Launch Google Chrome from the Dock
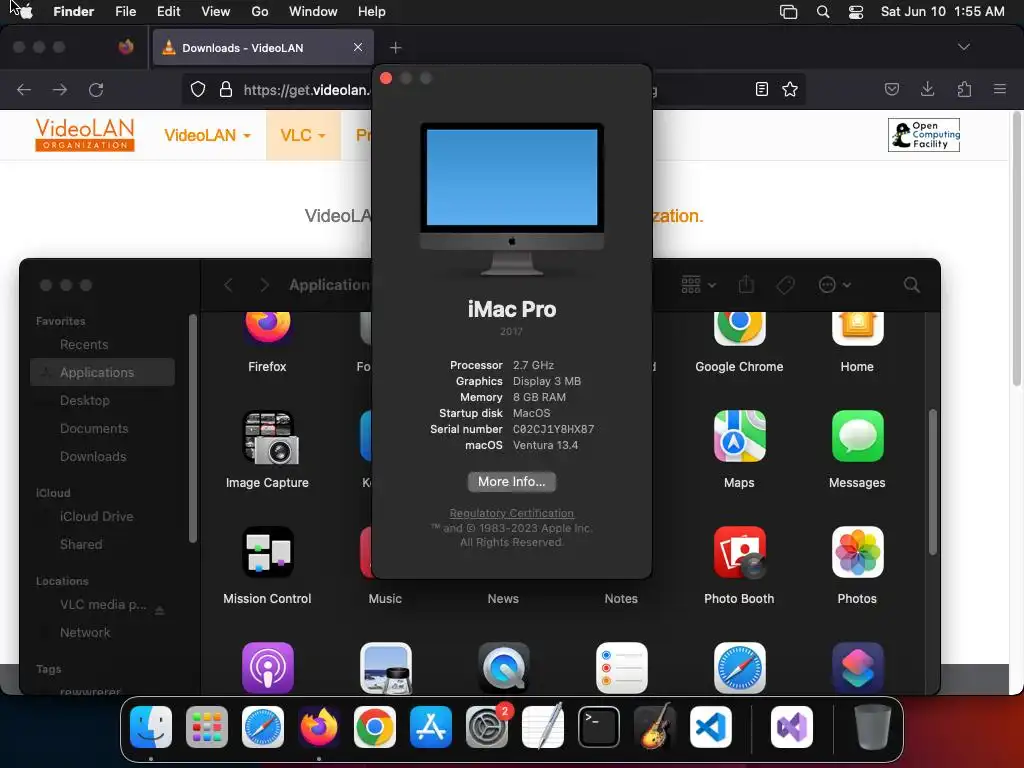 point(375,727)
